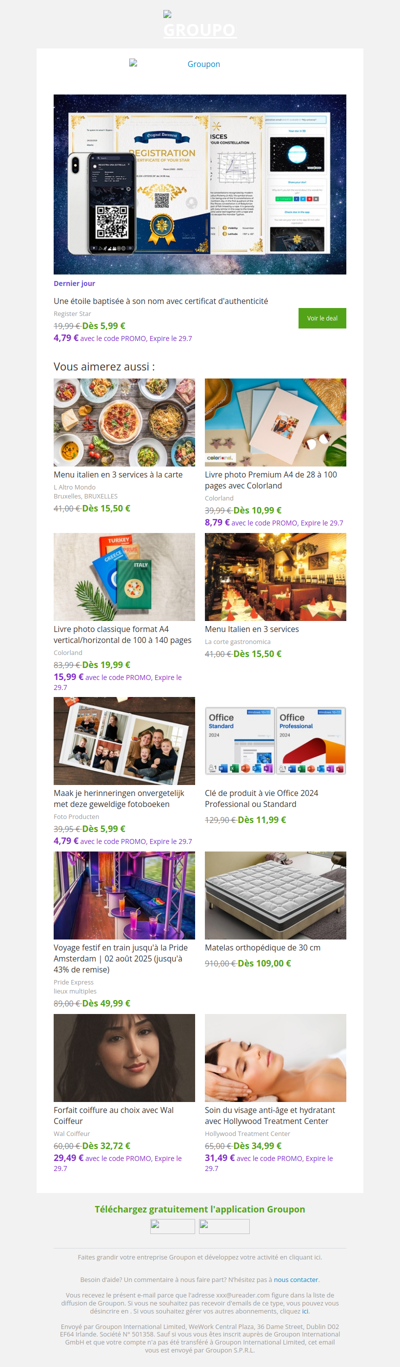Open the travel photo book image with Italy cover

[x=124, y=577]
